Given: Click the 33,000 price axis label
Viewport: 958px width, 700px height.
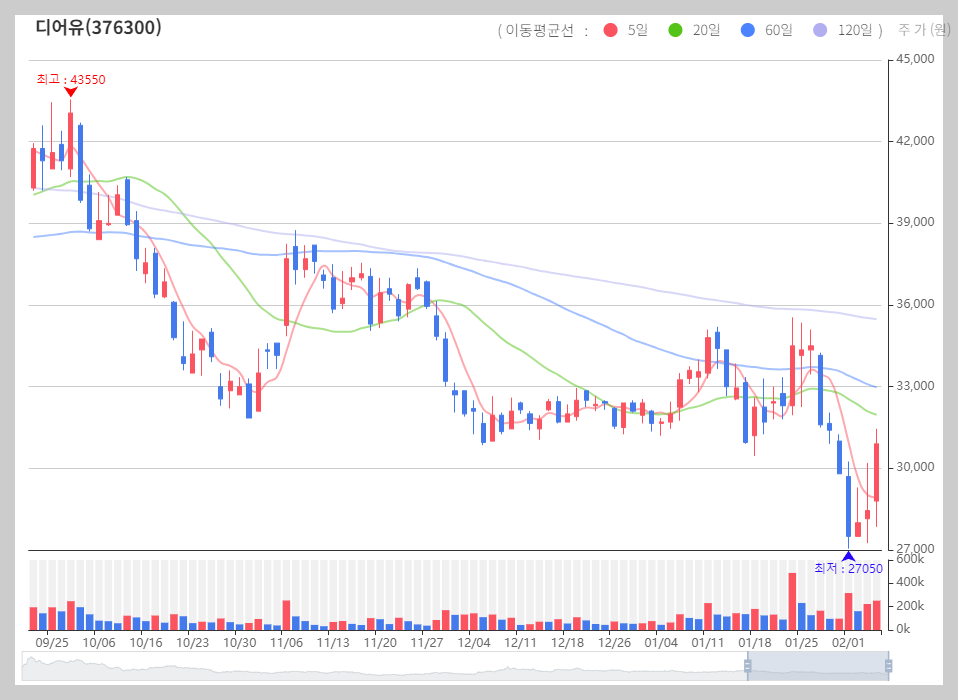Looking at the screenshot, I should (915, 385).
